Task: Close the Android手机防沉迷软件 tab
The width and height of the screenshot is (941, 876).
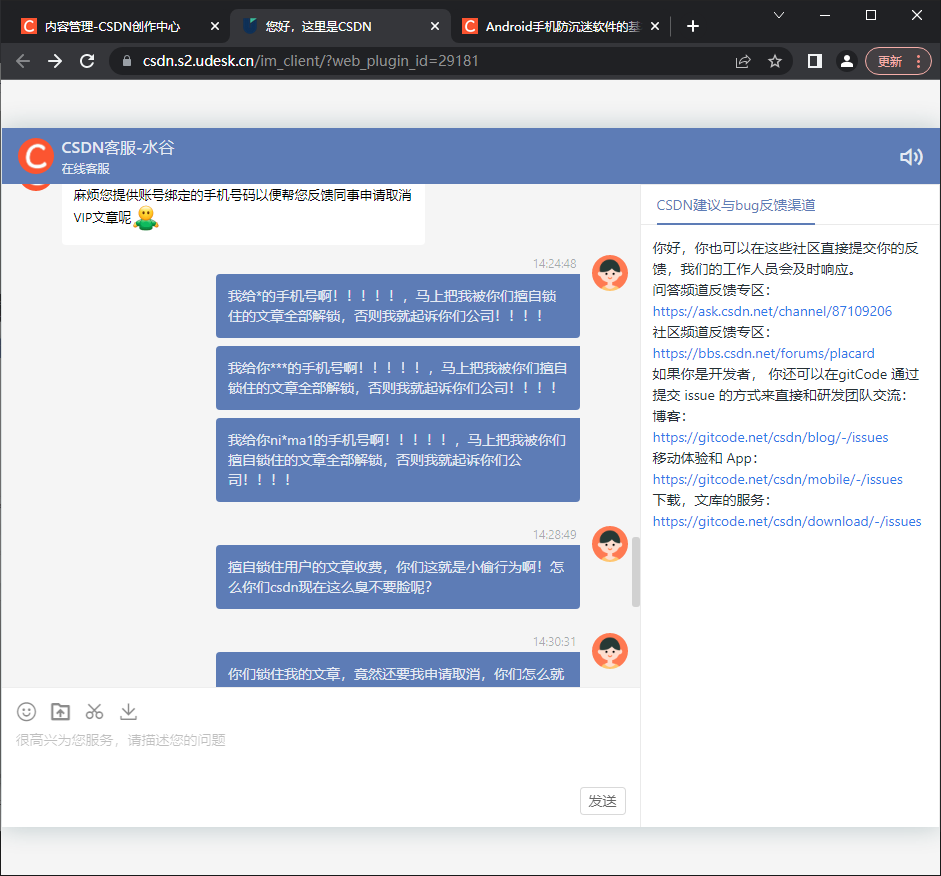Action: (655, 26)
